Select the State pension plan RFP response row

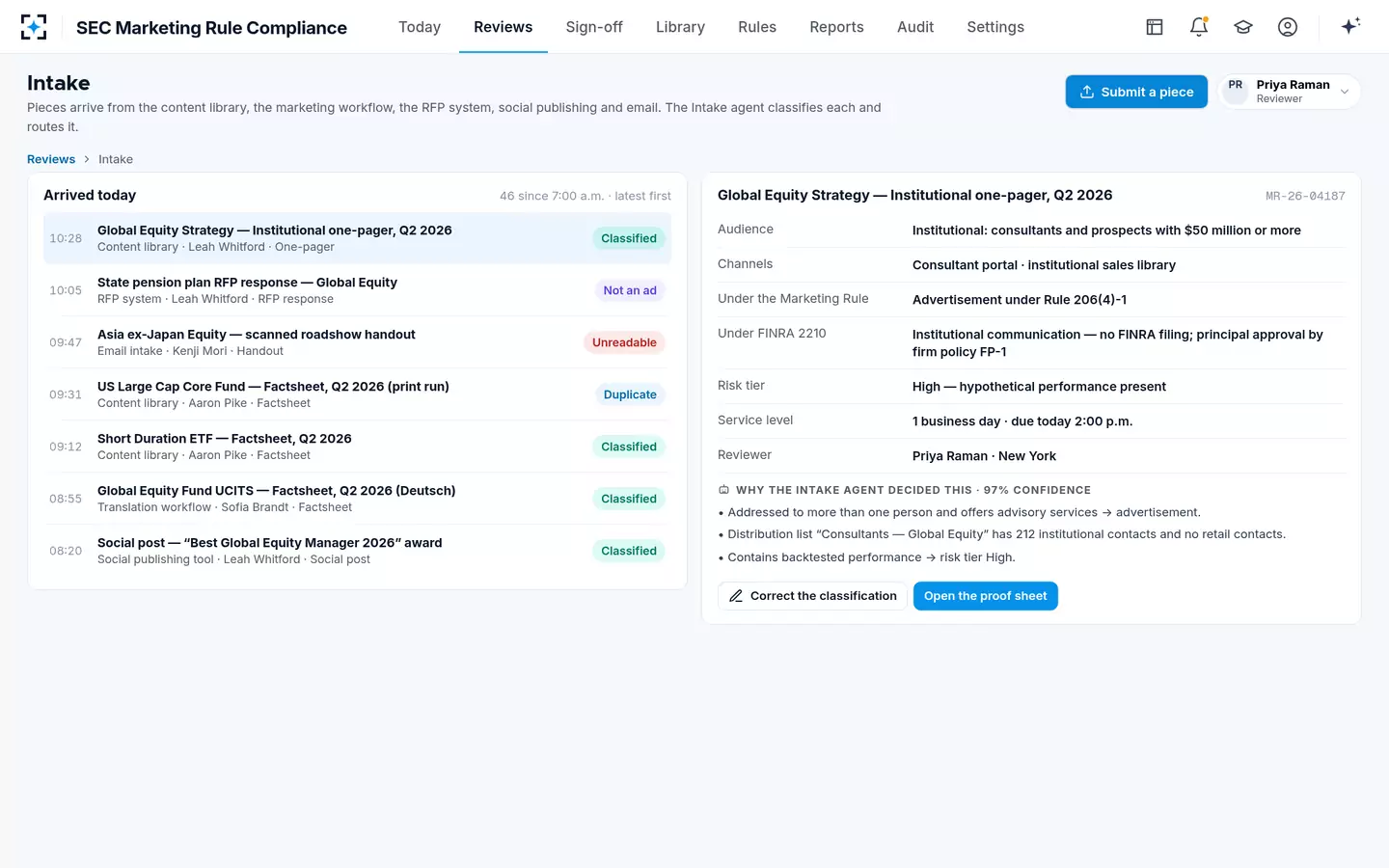[x=357, y=290]
